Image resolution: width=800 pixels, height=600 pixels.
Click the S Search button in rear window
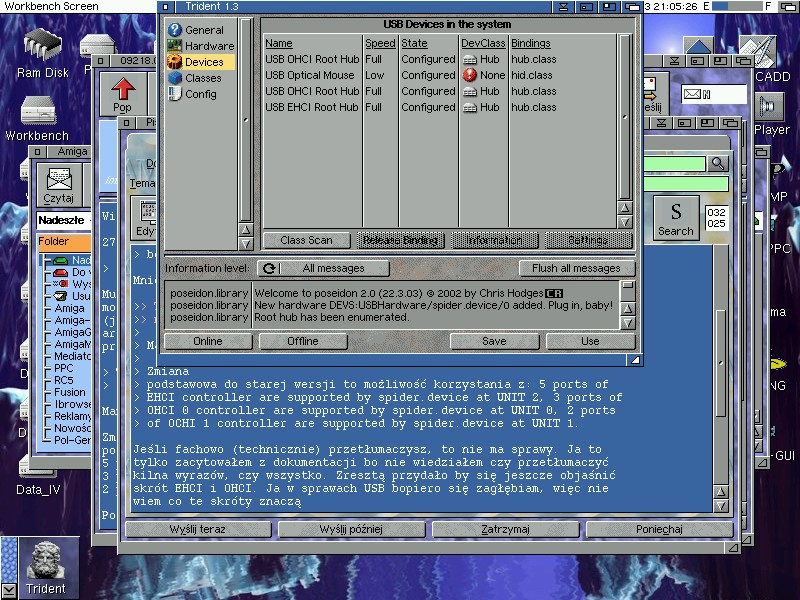click(x=676, y=218)
